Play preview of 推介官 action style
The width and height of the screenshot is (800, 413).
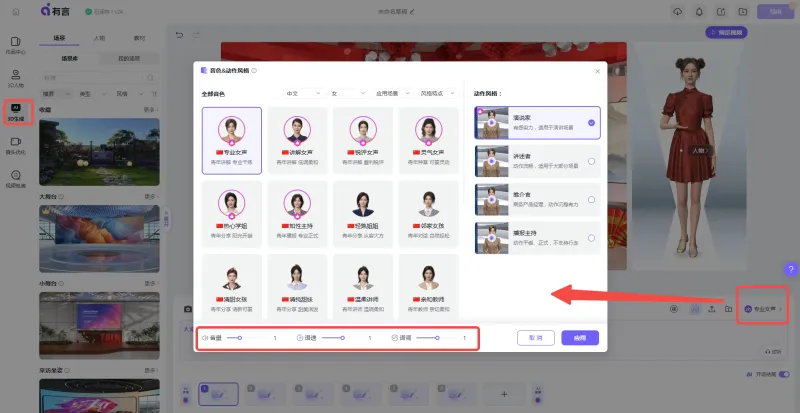click(x=491, y=199)
